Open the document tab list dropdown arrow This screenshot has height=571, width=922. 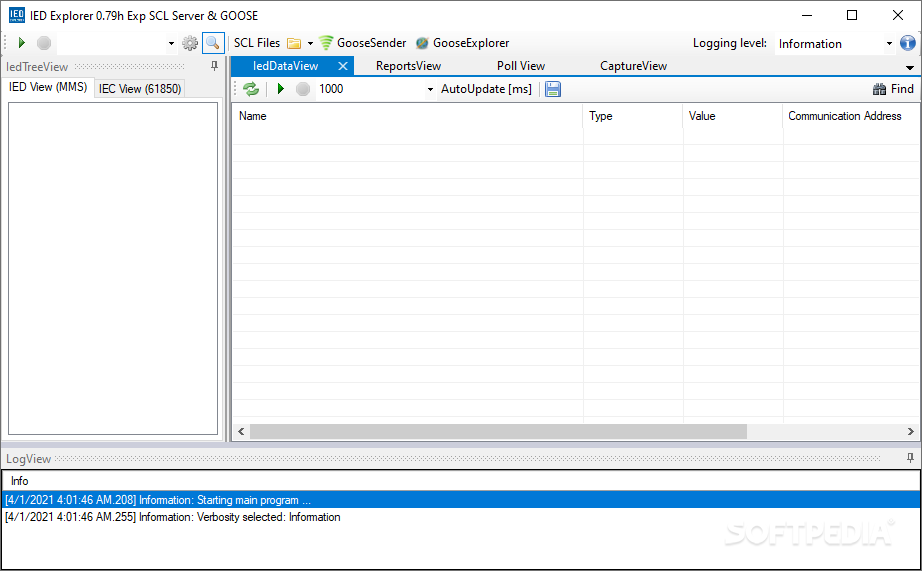pyautogui.click(x=910, y=68)
